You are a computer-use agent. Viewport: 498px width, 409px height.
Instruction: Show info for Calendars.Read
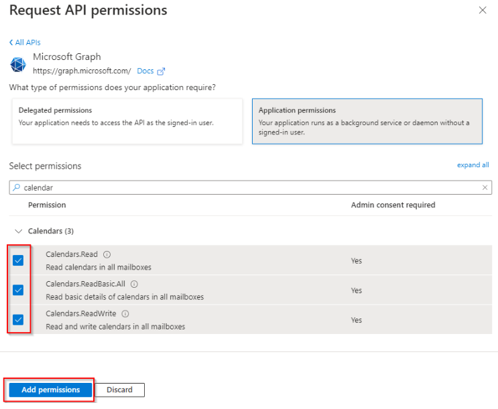coord(107,255)
